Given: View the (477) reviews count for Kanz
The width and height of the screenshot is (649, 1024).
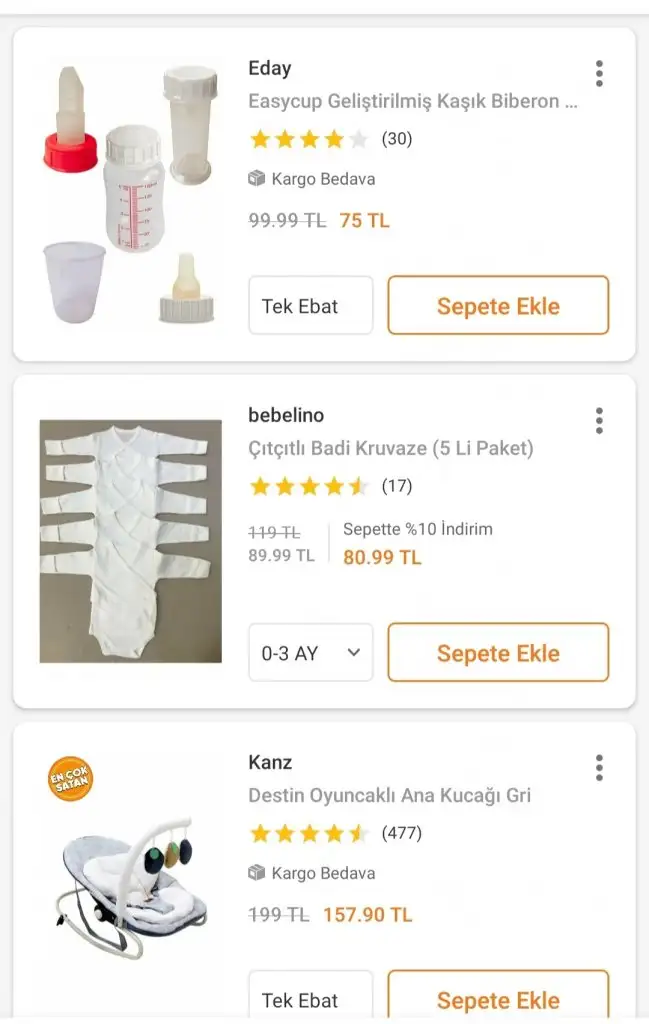Looking at the screenshot, I should click(x=402, y=833).
